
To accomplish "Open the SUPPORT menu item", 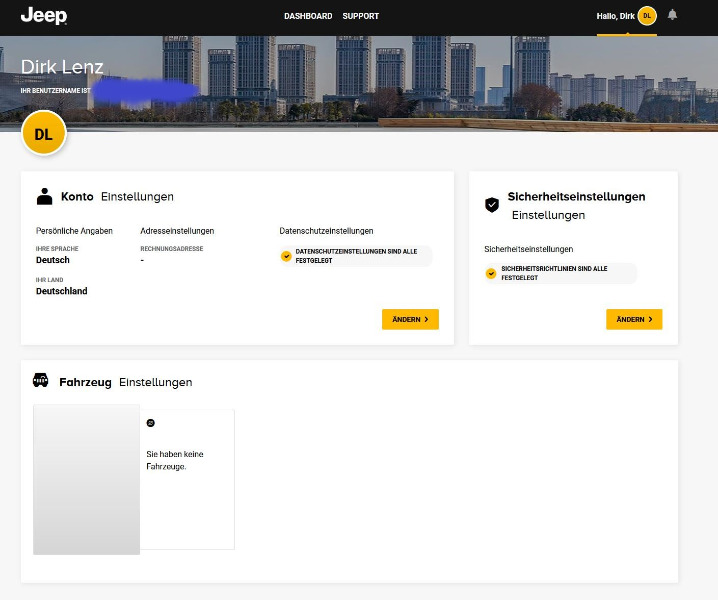I will tap(360, 16).
